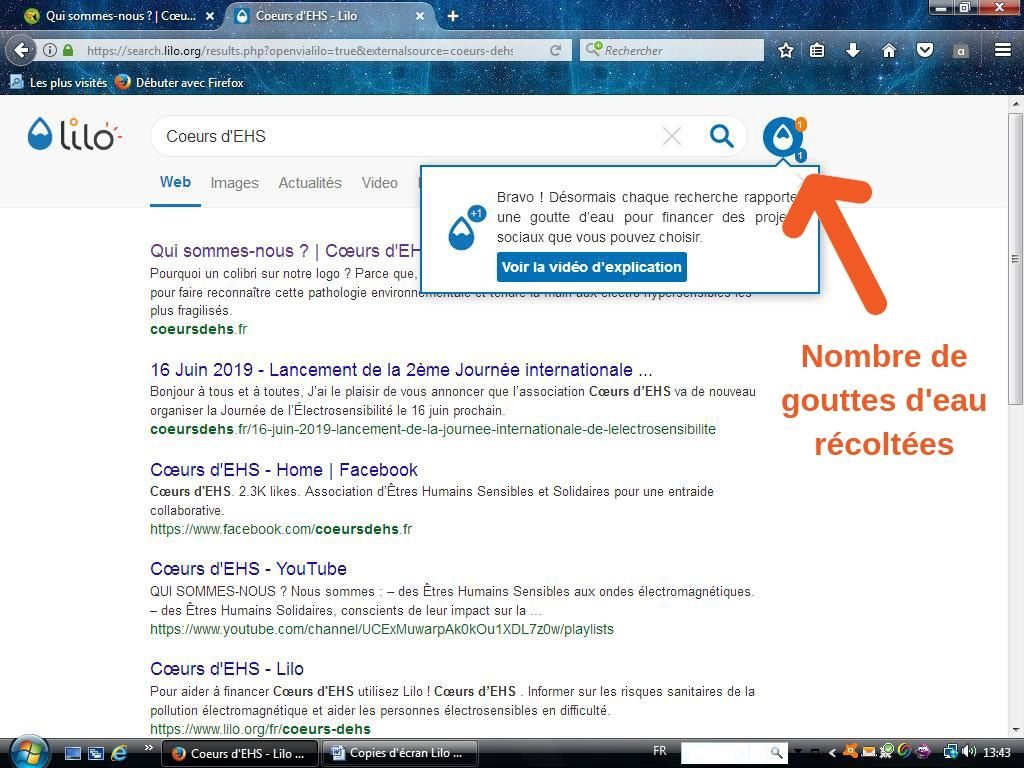The width and height of the screenshot is (1024, 768).
Task: Open the Downloads arrow icon
Action: (x=853, y=50)
